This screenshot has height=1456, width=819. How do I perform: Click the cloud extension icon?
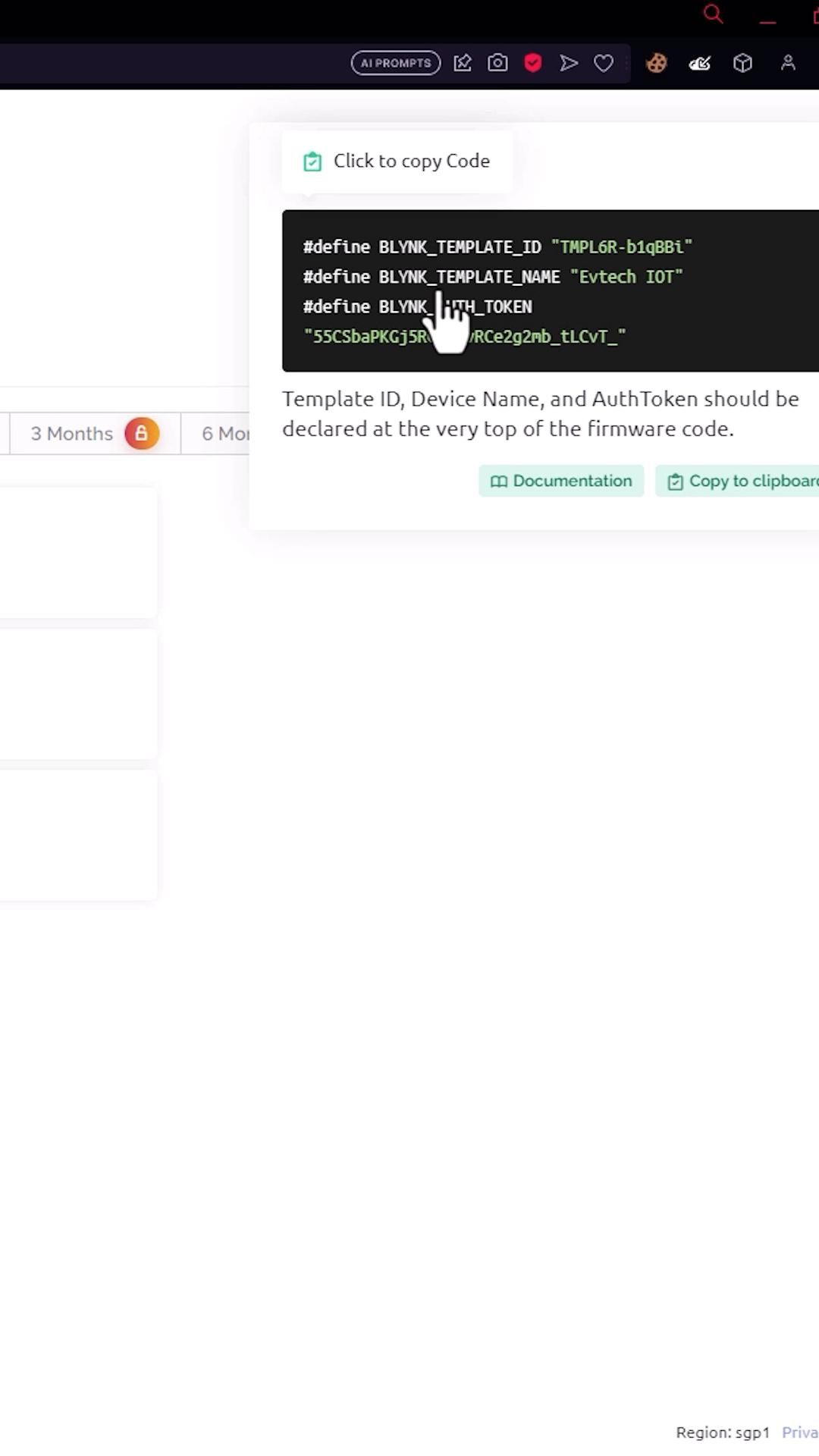point(699,63)
